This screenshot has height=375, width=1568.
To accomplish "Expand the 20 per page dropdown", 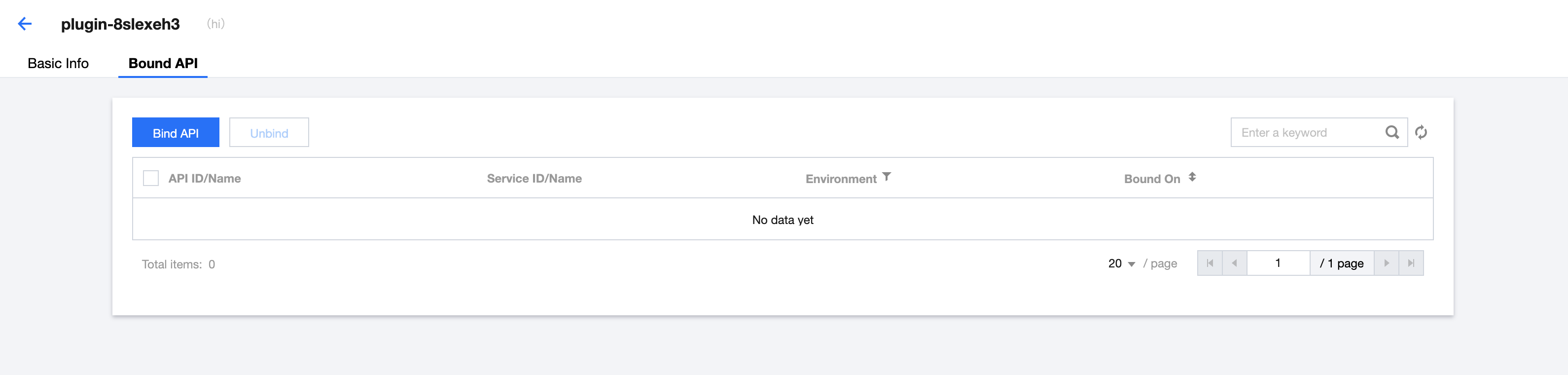I will click(1121, 263).
